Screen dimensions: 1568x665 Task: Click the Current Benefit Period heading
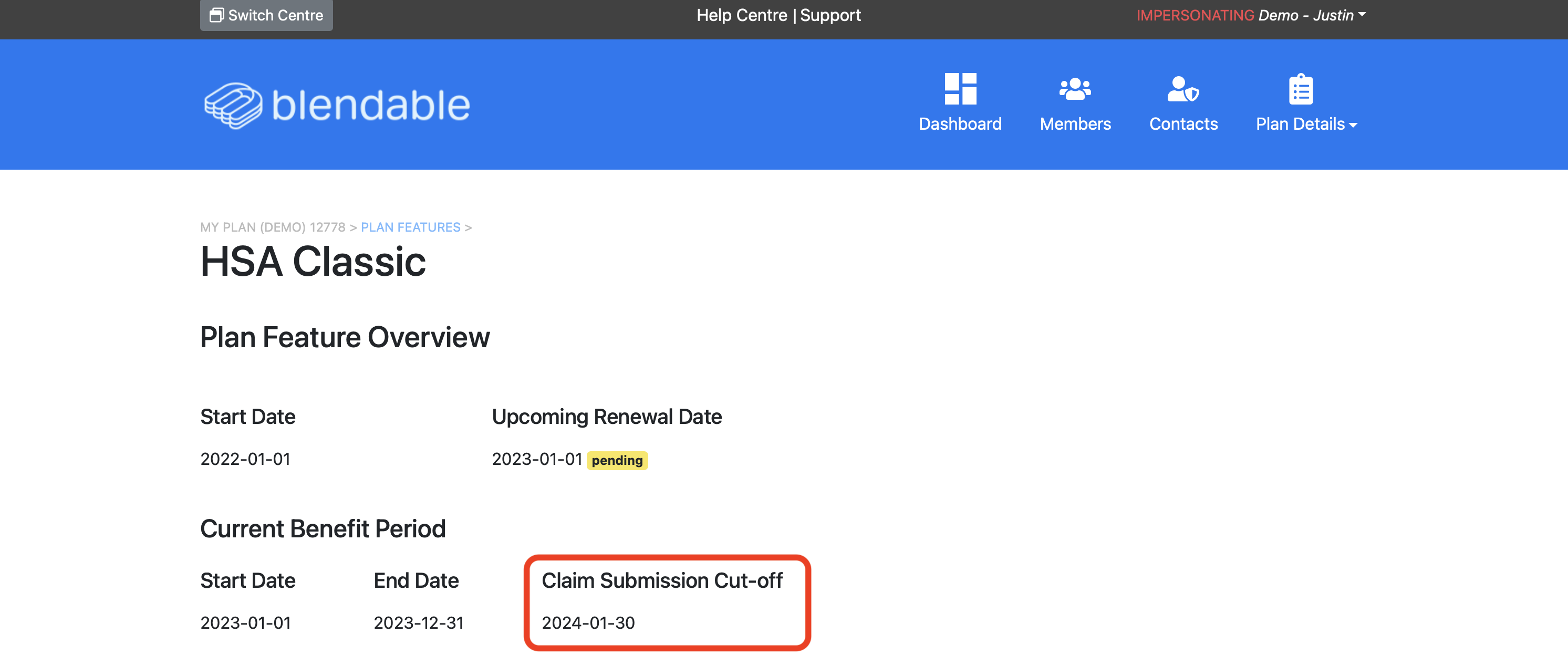tap(323, 529)
